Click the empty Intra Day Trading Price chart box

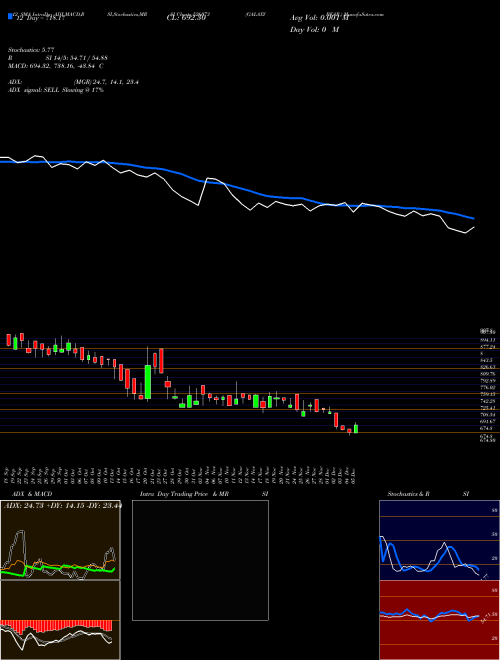200,560
